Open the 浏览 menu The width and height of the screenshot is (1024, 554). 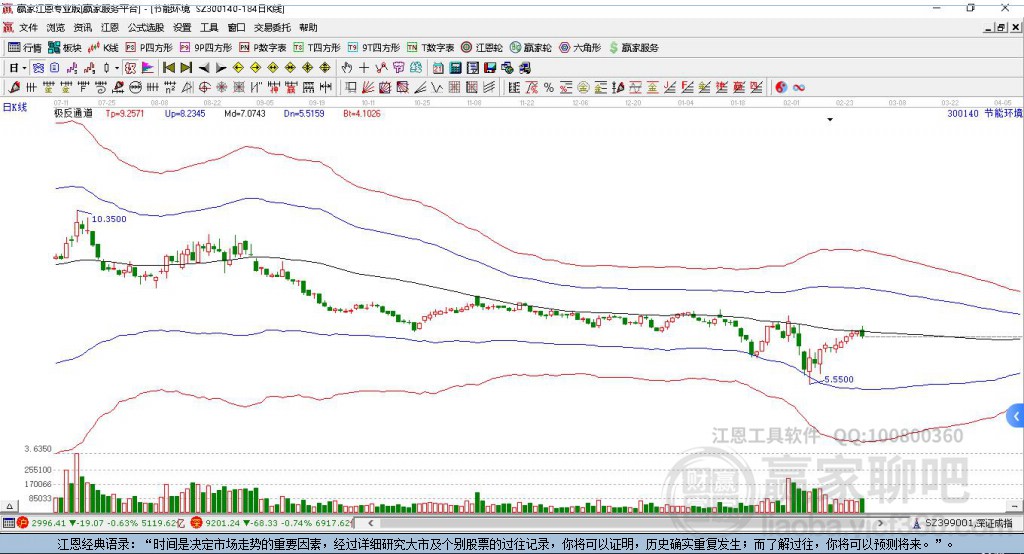pos(56,27)
